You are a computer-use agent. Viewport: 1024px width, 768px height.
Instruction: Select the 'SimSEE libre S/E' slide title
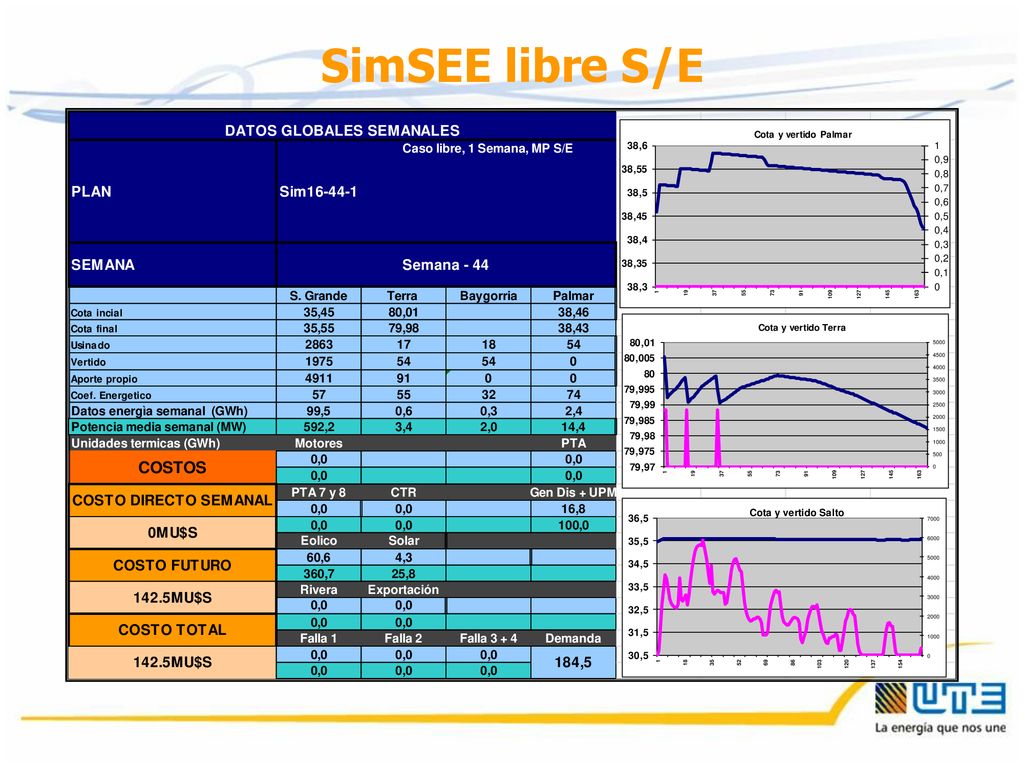511,66
